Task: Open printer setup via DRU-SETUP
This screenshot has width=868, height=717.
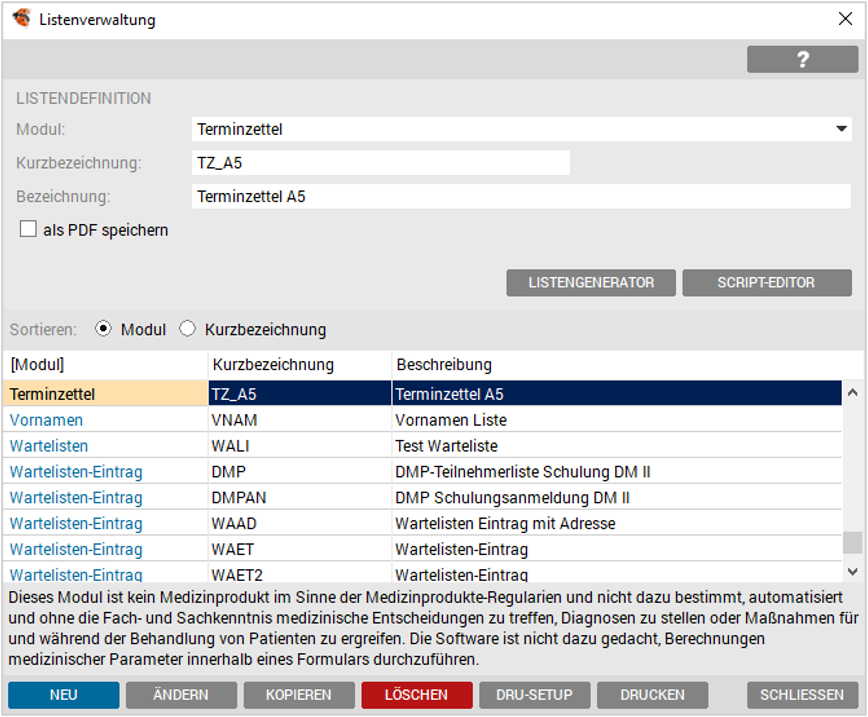Action: (x=535, y=695)
